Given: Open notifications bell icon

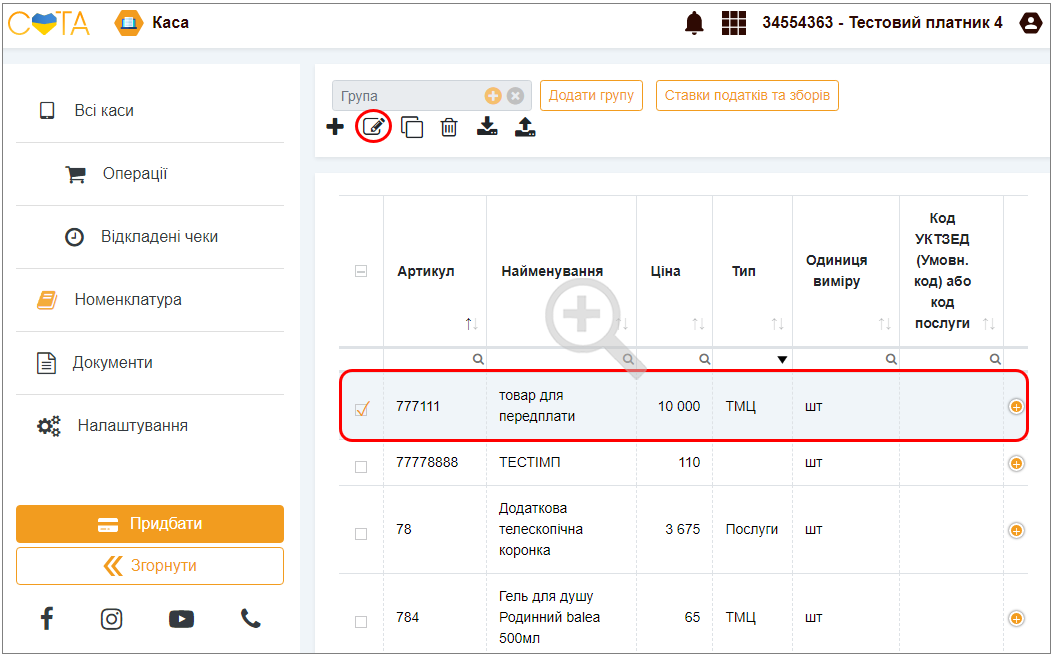Looking at the screenshot, I should [694, 23].
